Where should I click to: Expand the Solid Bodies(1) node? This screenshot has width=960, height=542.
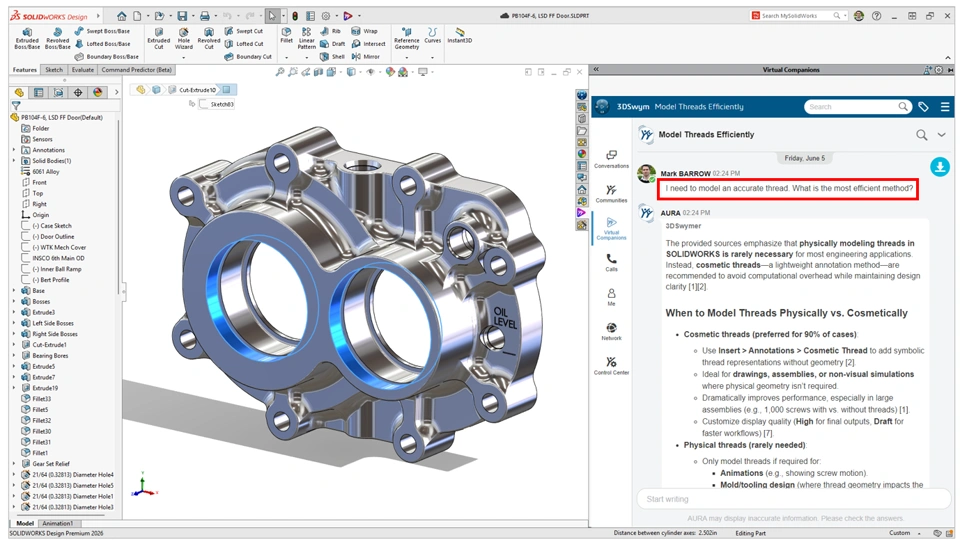tap(14, 160)
